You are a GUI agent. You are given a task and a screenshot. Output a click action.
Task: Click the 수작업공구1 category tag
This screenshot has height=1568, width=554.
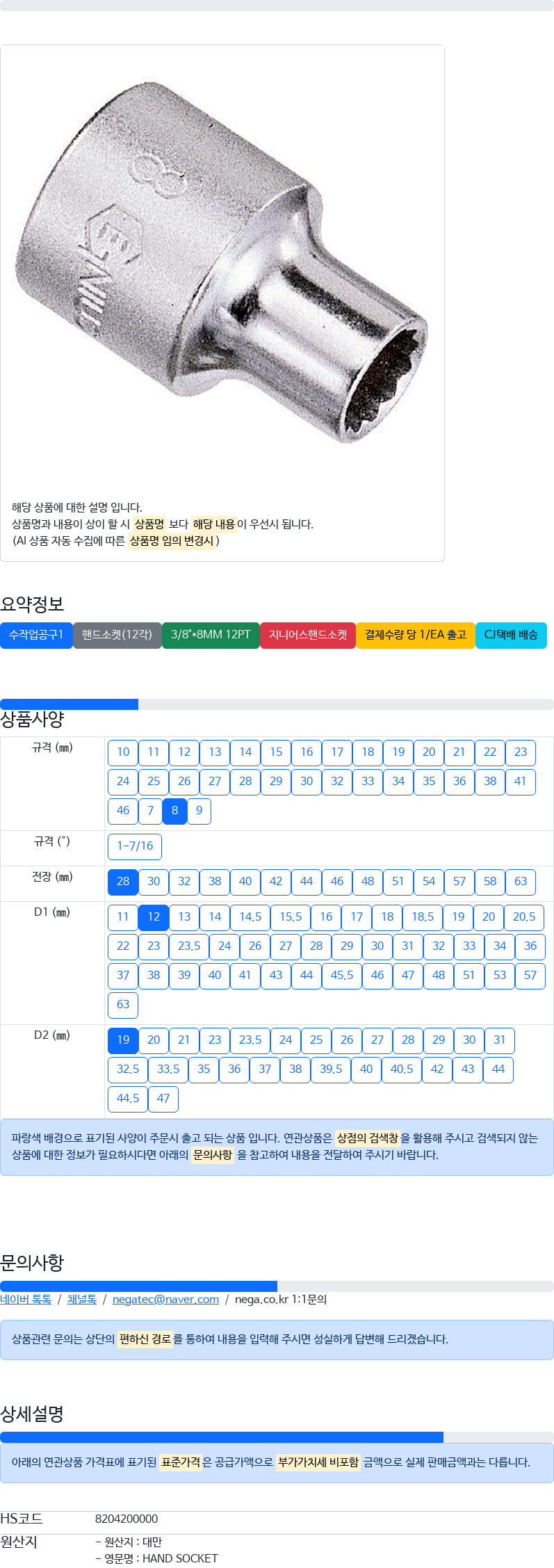pyautogui.click(x=36, y=635)
